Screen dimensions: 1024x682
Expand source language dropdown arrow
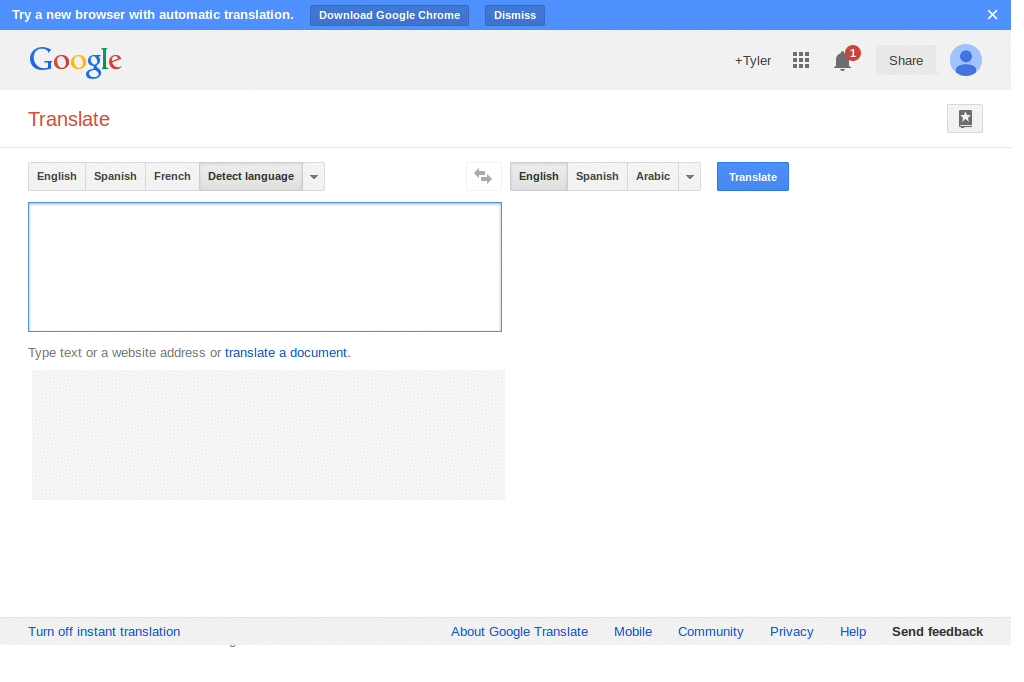click(314, 176)
